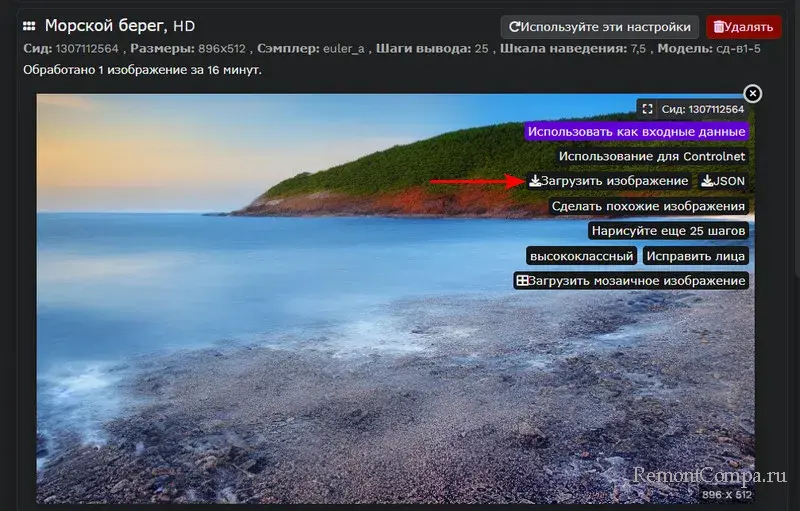This screenshot has width=800, height=511.
Task: Click the generated seashore image
Action: (x=300, y=350)
